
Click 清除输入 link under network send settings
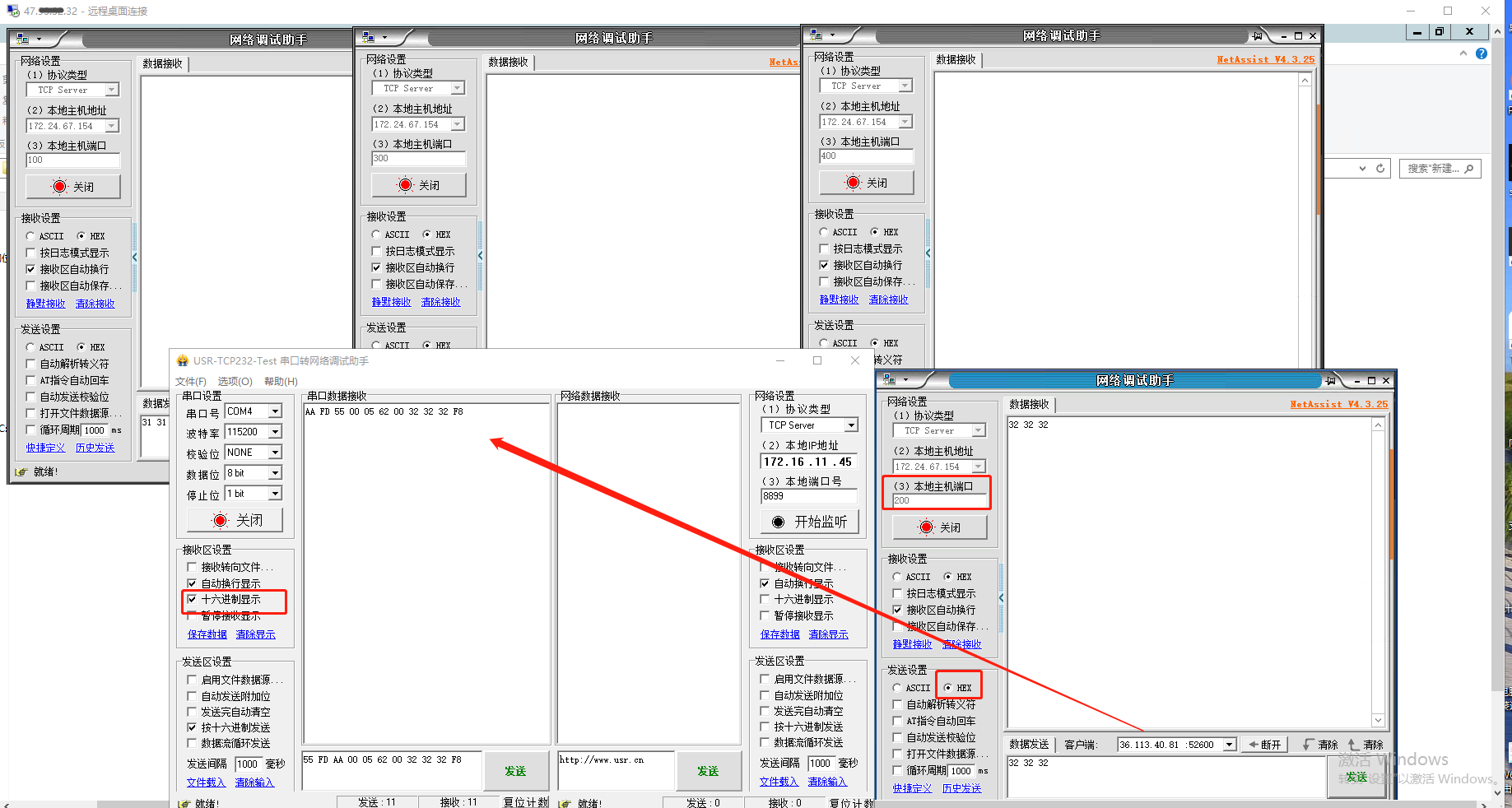829,782
